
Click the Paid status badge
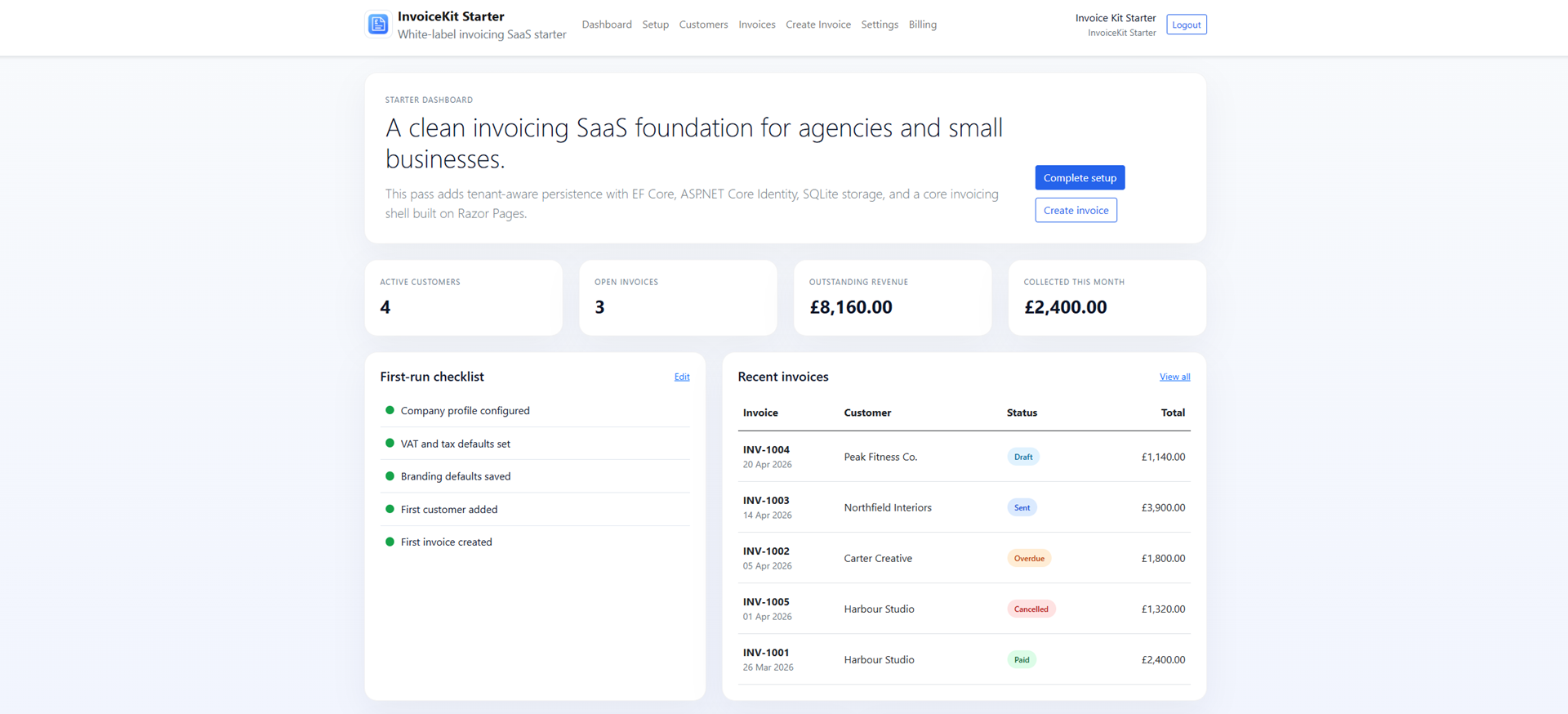[x=1022, y=659]
